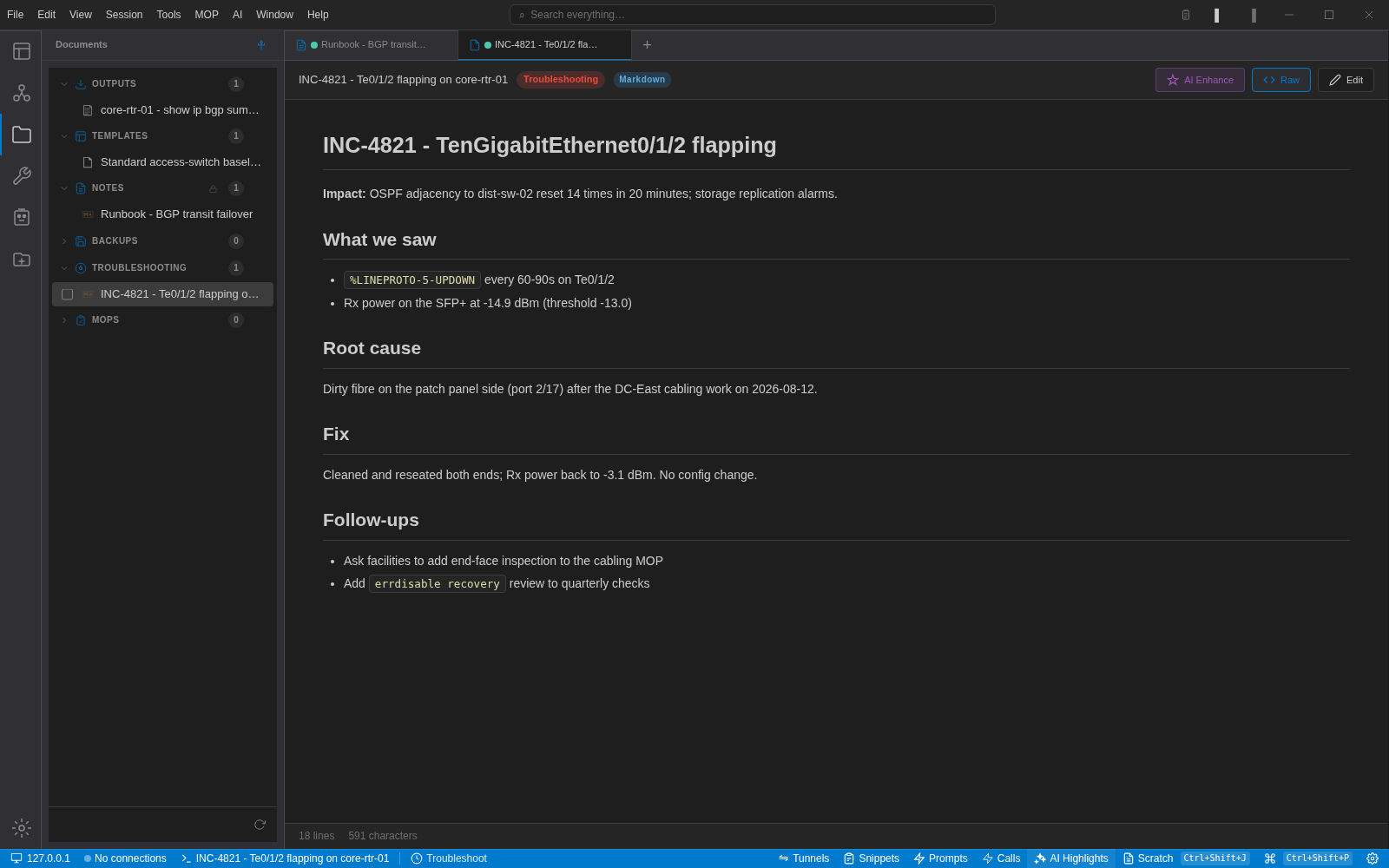The image size is (1389, 868).
Task: Open status bar settings gear
Action: tap(1373, 858)
